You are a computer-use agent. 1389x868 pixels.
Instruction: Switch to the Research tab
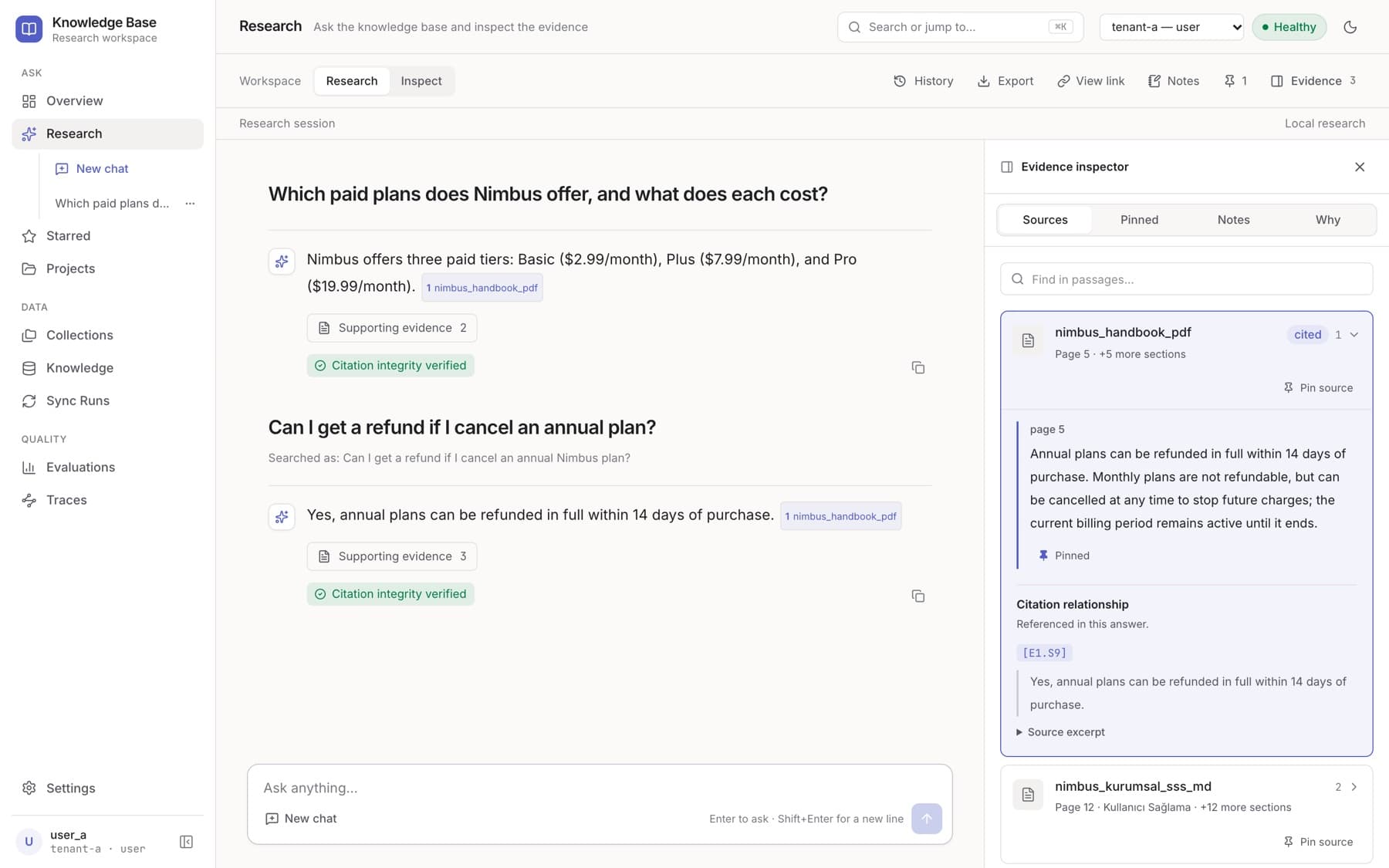coord(352,81)
